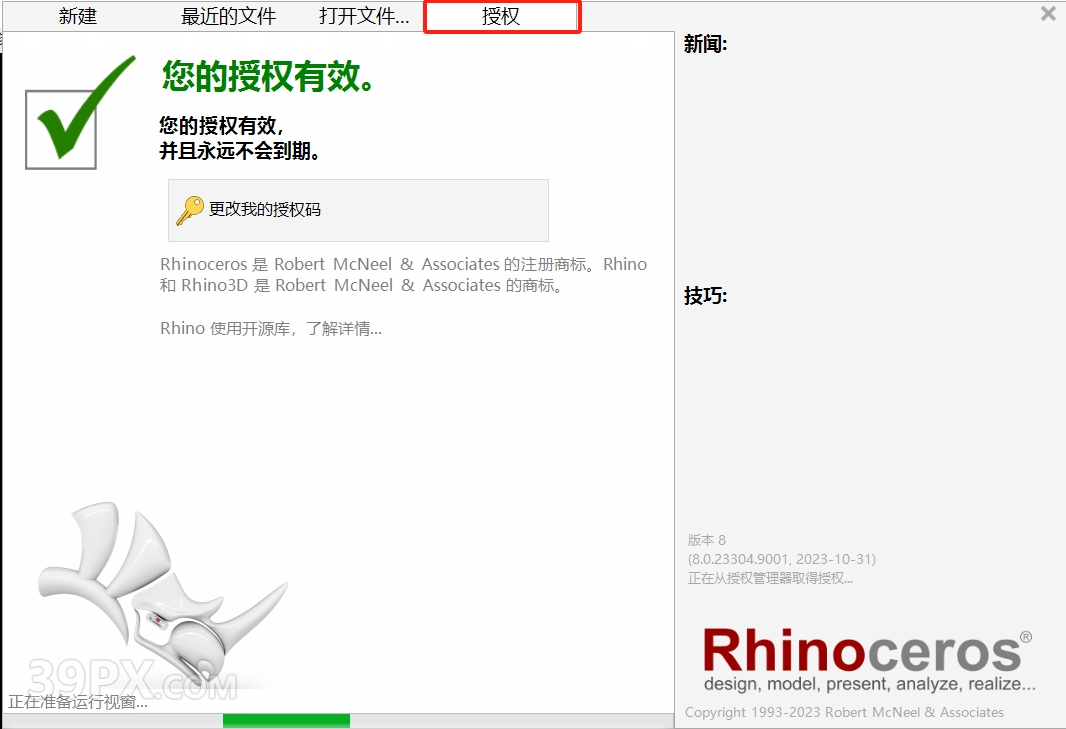Close the splash window with X

1048,13
